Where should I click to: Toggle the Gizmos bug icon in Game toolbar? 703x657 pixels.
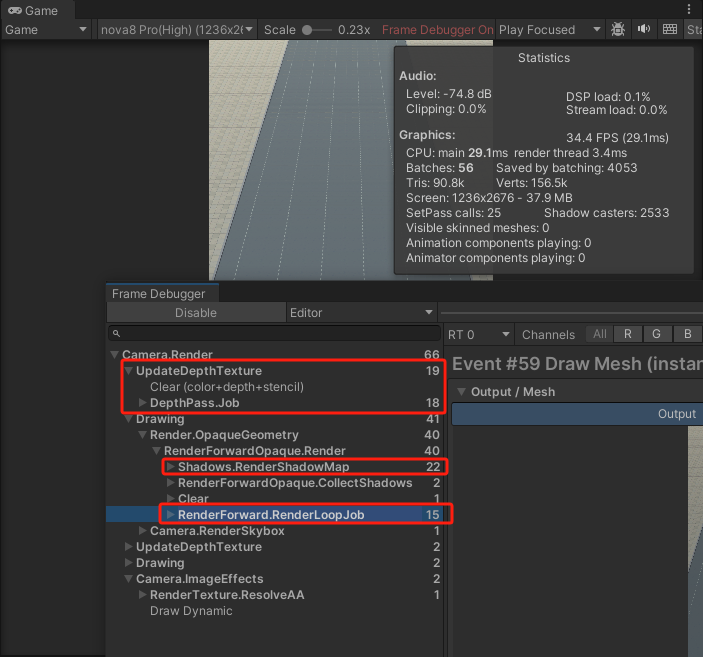point(618,30)
